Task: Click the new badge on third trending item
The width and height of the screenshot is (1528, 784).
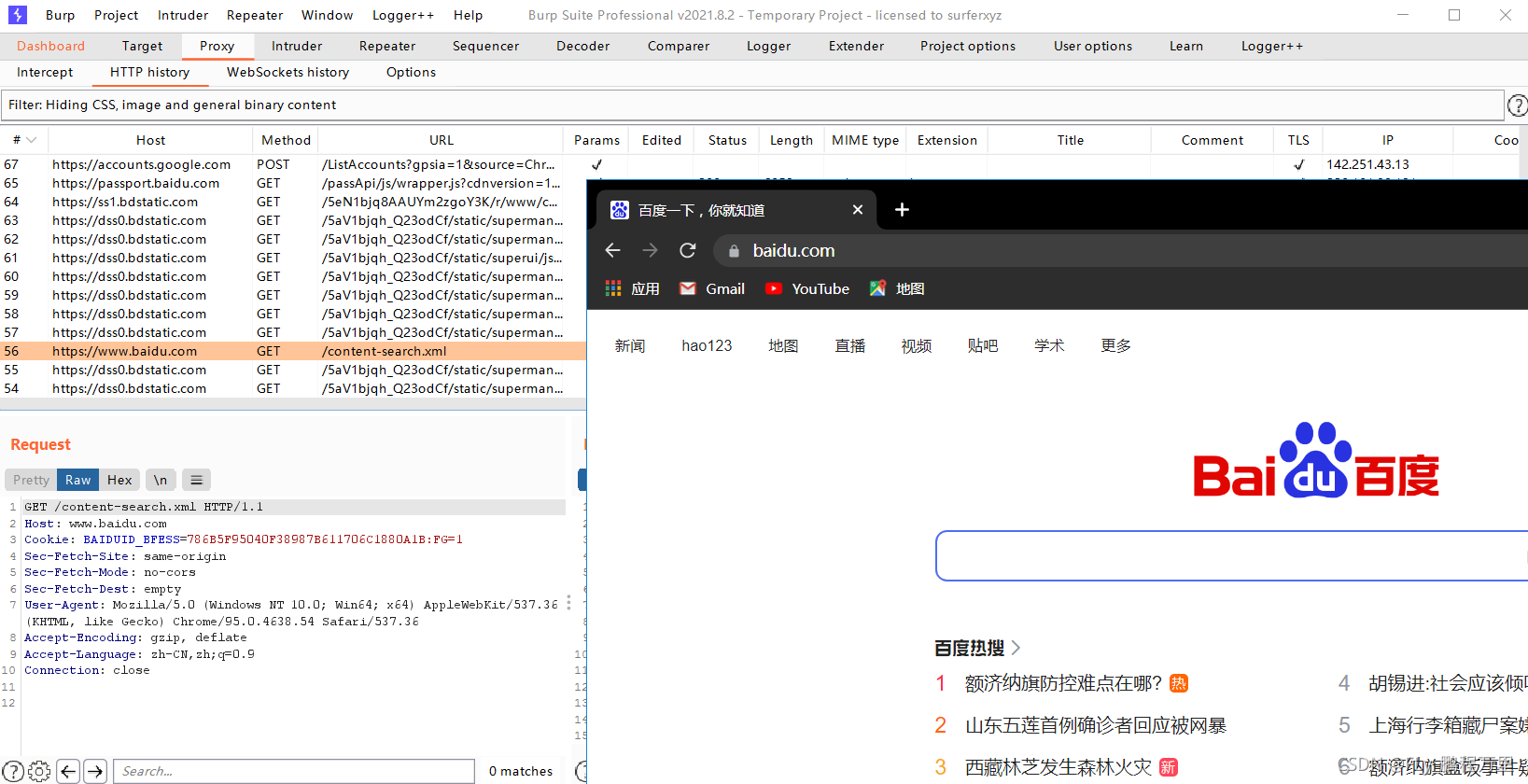Action: point(1168,767)
